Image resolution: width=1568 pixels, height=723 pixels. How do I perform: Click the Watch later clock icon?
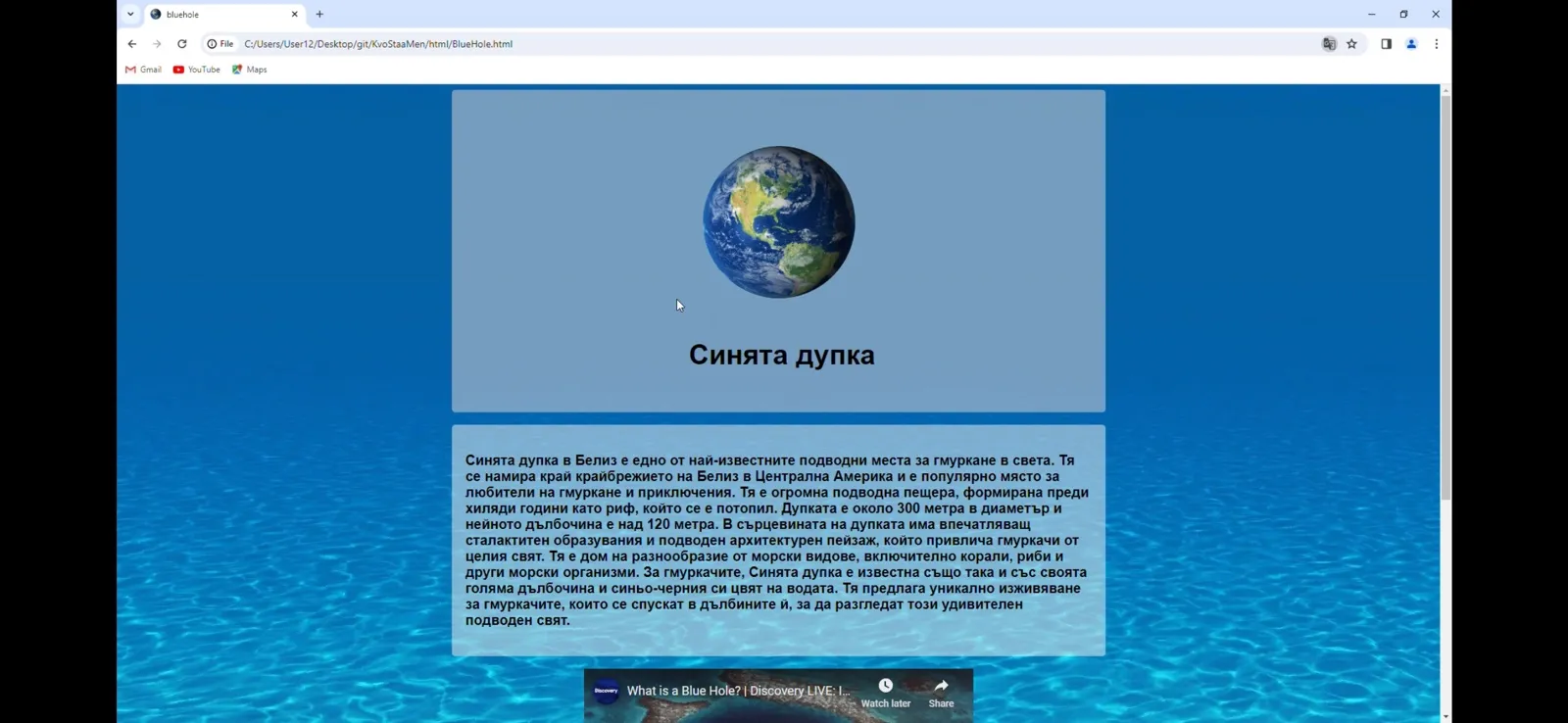[886, 686]
